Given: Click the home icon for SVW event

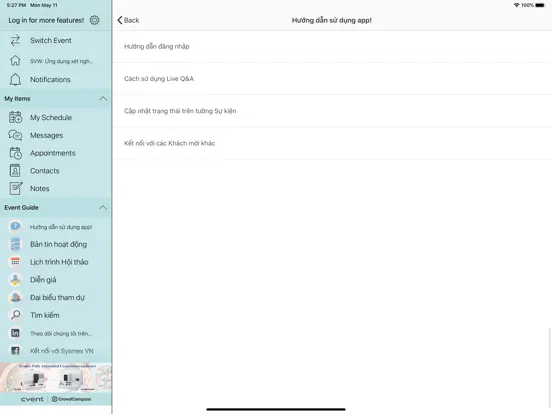Looking at the screenshot, I should 15,61.
